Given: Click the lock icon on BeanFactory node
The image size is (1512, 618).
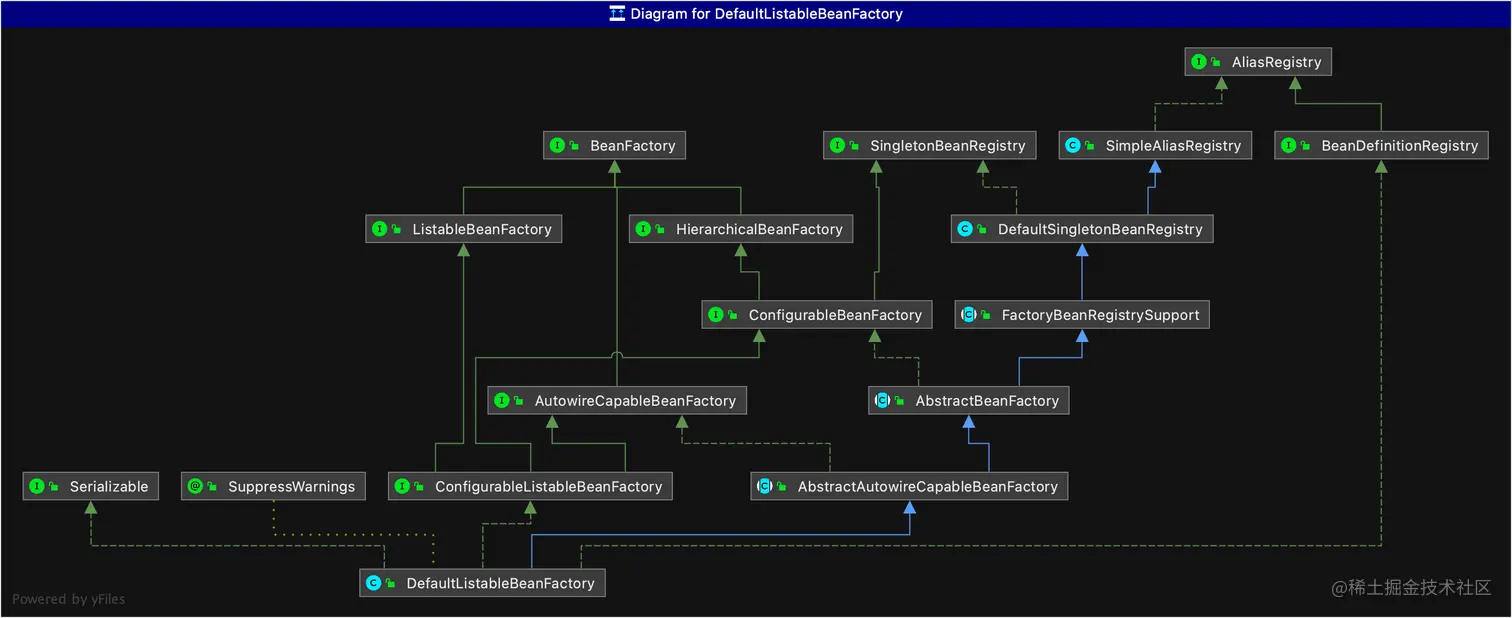Looking at the screenshot, I should pyautogui.click(x=574, y=146).
